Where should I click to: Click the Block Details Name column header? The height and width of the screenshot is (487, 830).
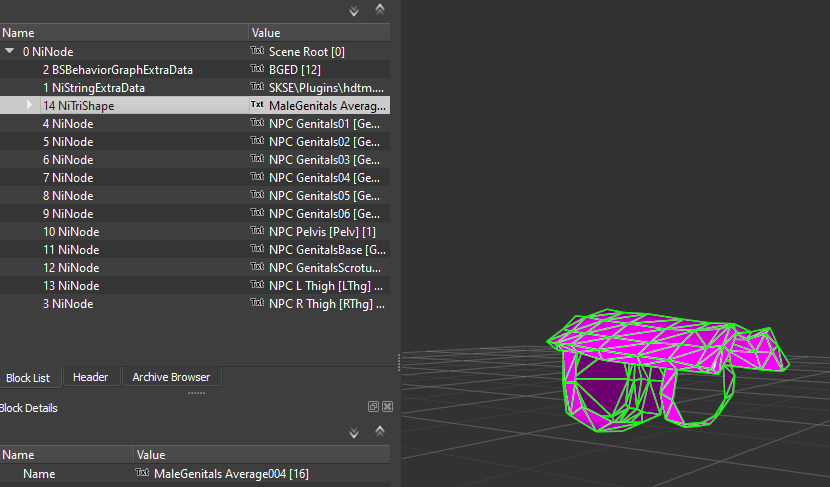[x=66, y=455]
